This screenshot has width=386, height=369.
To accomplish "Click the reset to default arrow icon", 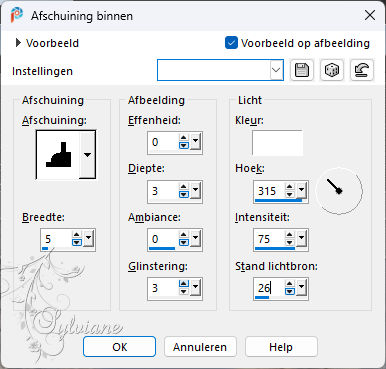I will 362,70.
